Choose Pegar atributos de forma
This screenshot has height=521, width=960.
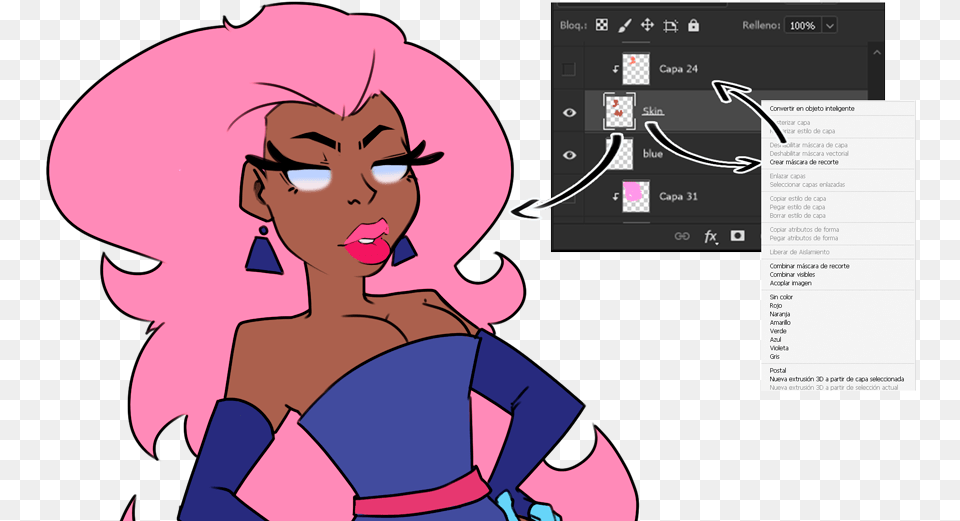click(x=803, y=238)
